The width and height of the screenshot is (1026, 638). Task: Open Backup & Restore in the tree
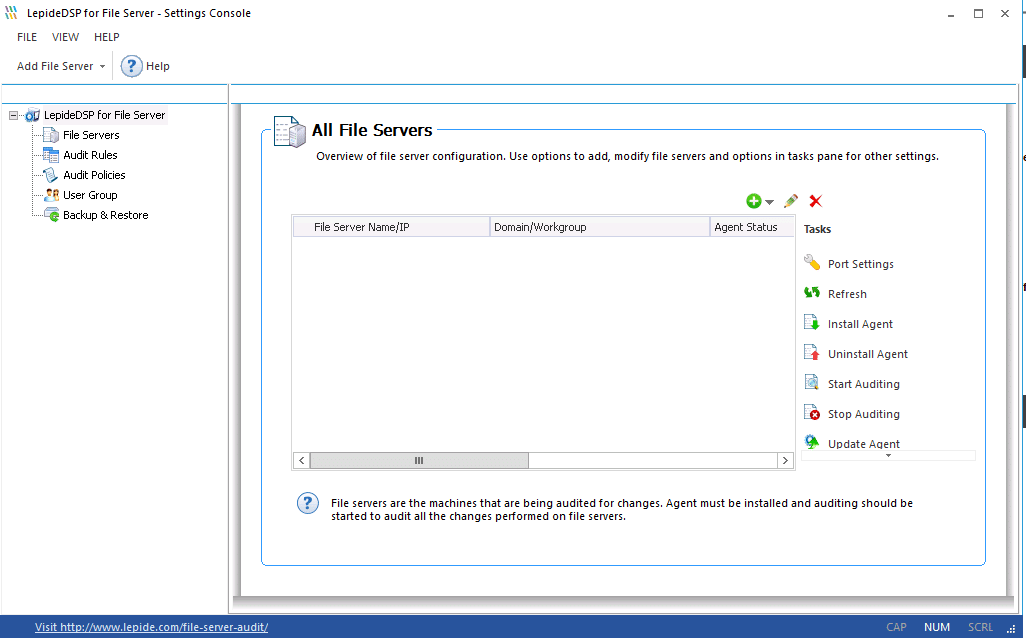(105, 215)
